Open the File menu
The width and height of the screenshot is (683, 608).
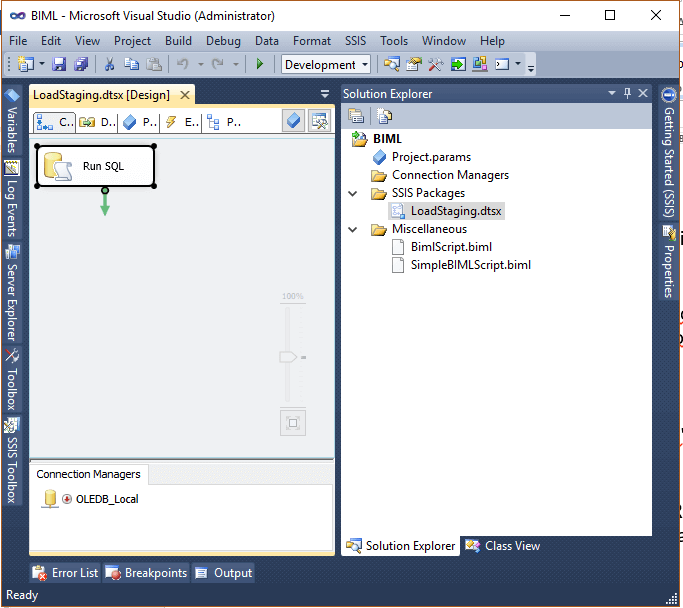click(x=18, y=41)
